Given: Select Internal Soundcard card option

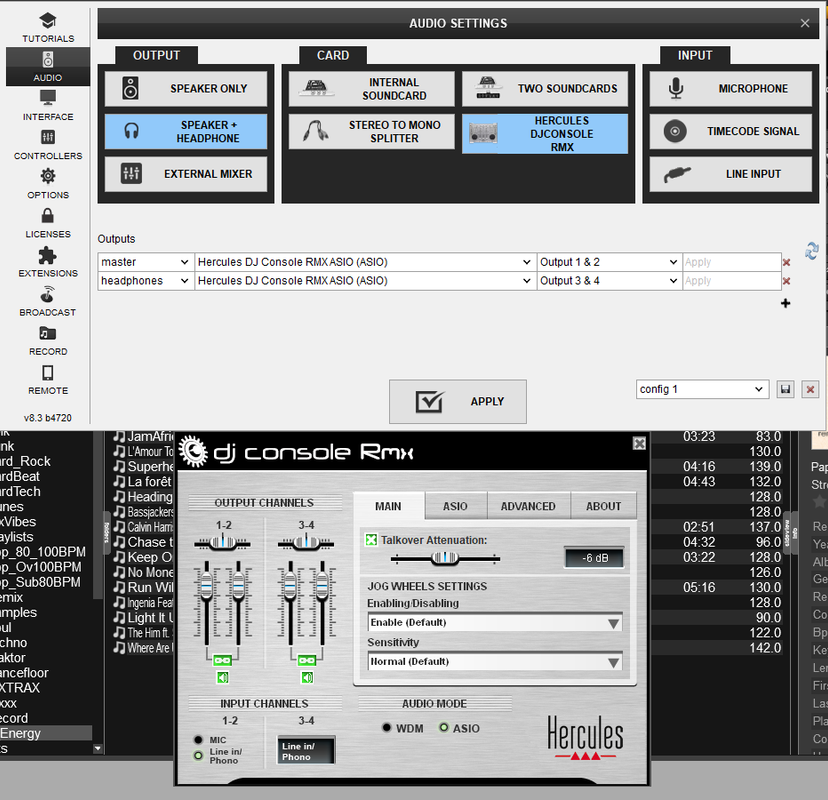Looking at the screenshot, I should (371, 89).
